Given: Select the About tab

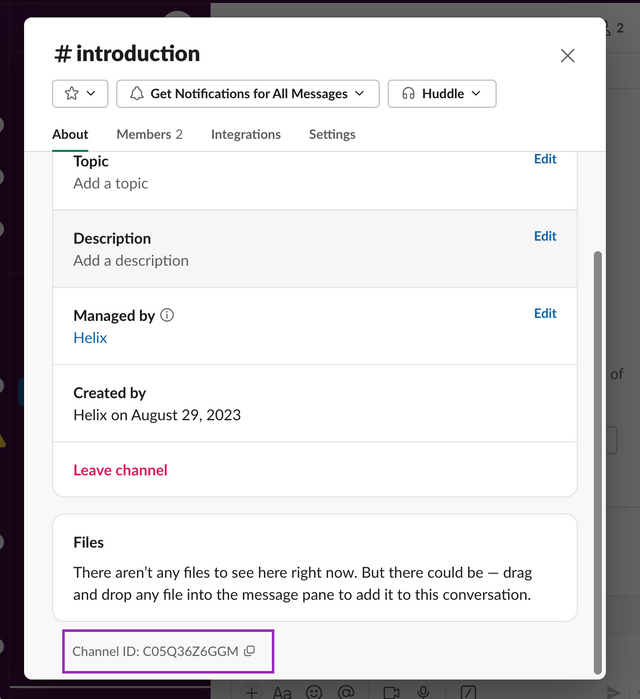Looking at the screenshot, I should coord(70,134).
